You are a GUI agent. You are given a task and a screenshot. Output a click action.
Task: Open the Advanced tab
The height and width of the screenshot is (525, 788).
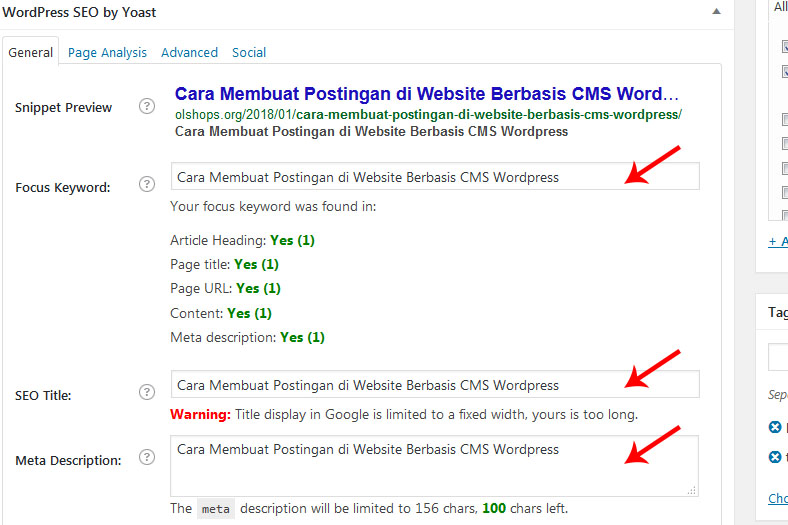click(x=189, y=52)
